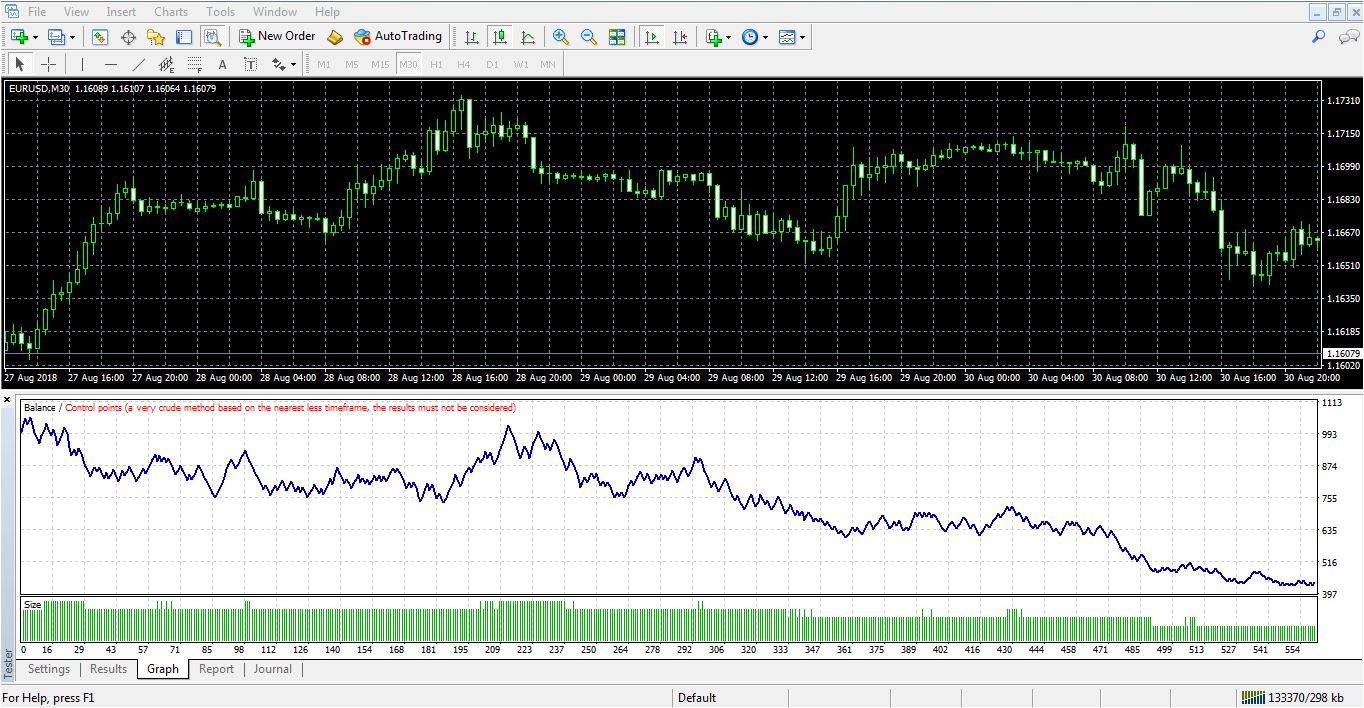This screenshot has height=708, width=1364.
Task: Switch to the Report tab
Action: point(216,669)
